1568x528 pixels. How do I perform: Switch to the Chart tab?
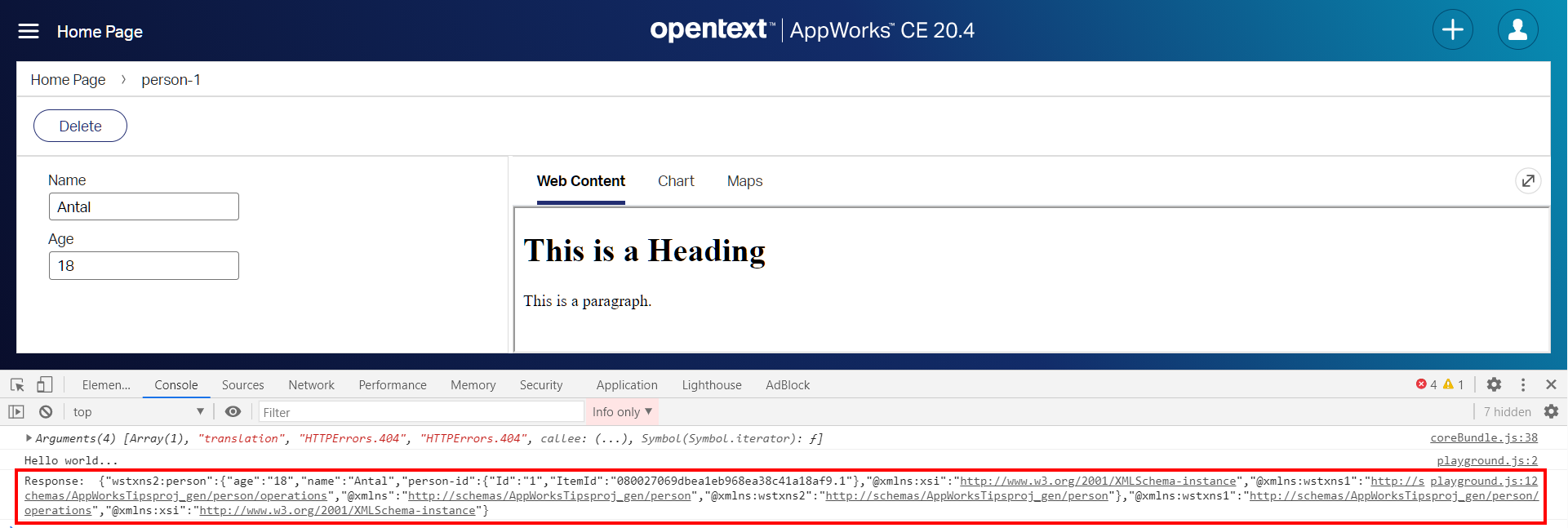tap(676, 181)
